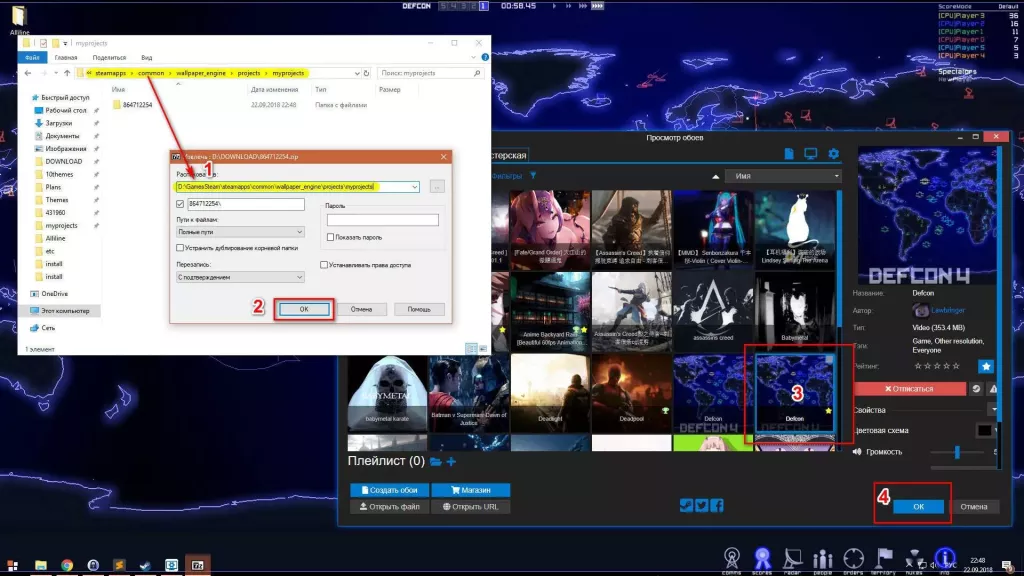This screenshot has height=576, width=1024.
Task: Click the folder icon beside Плейлист
Action: [436, 461]
